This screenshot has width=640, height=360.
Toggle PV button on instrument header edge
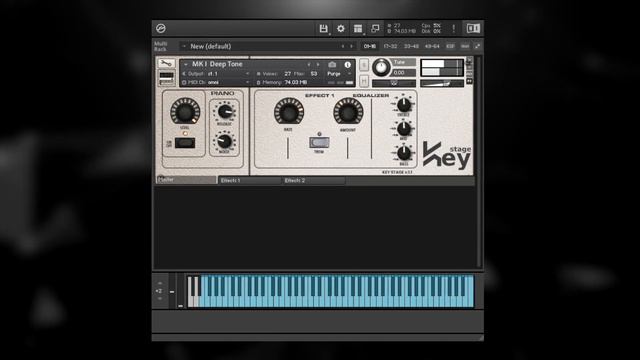469,81
